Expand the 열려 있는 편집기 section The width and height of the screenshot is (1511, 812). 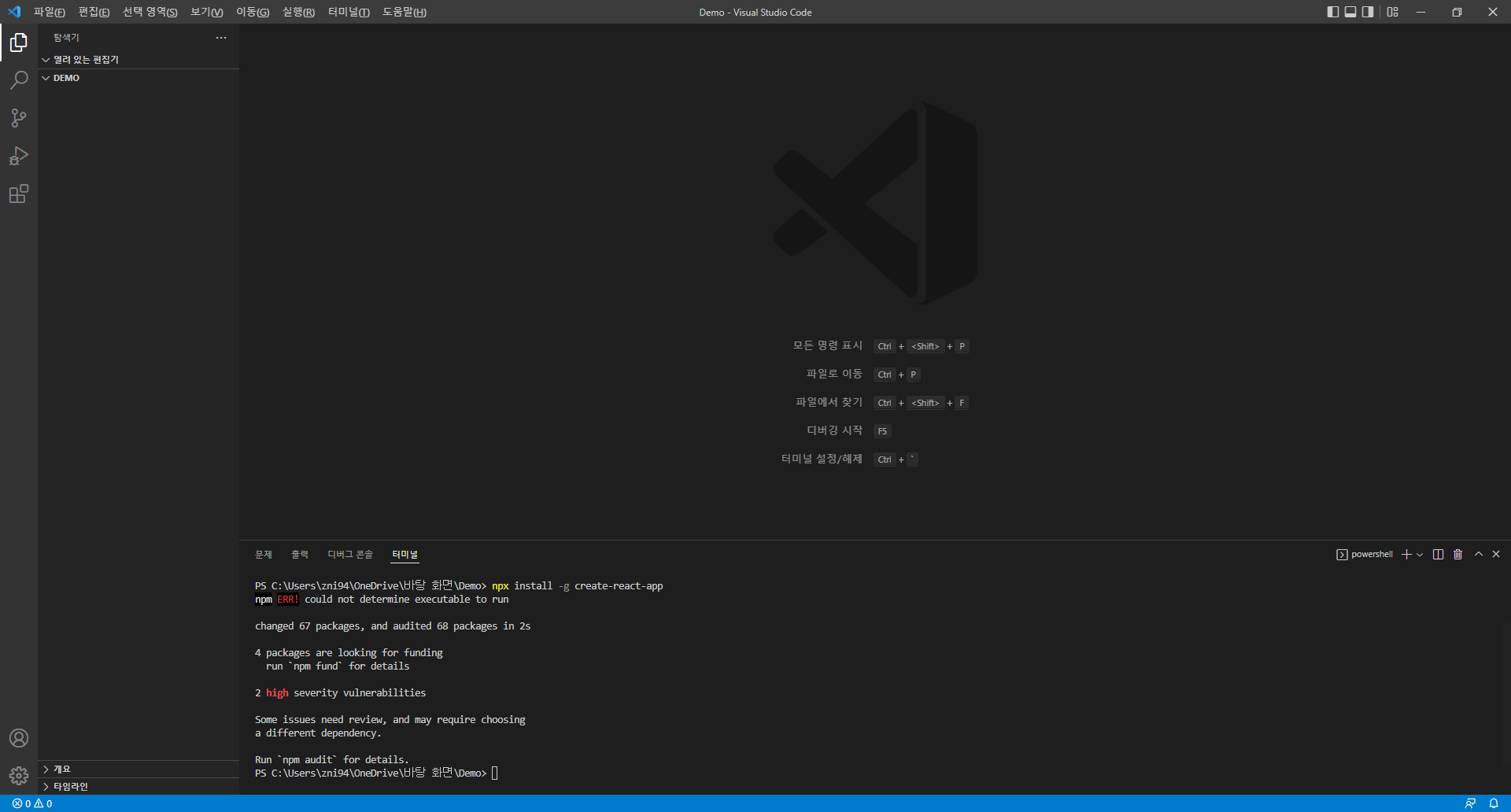click(x=139, y=60)
